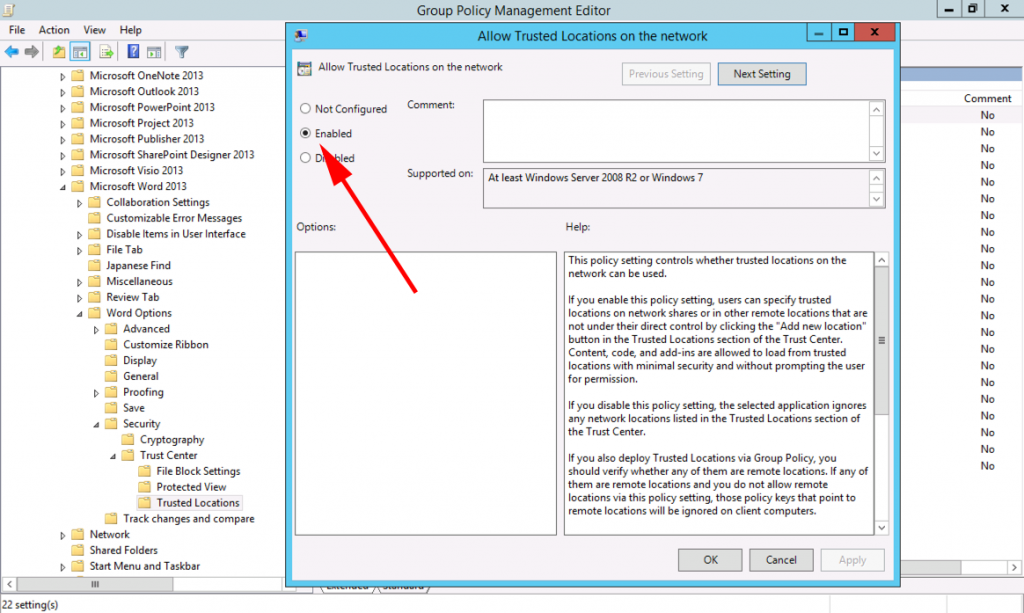The image size is (1024, 613).
Task: Click the Up one level folder icon
Action: 60,52
